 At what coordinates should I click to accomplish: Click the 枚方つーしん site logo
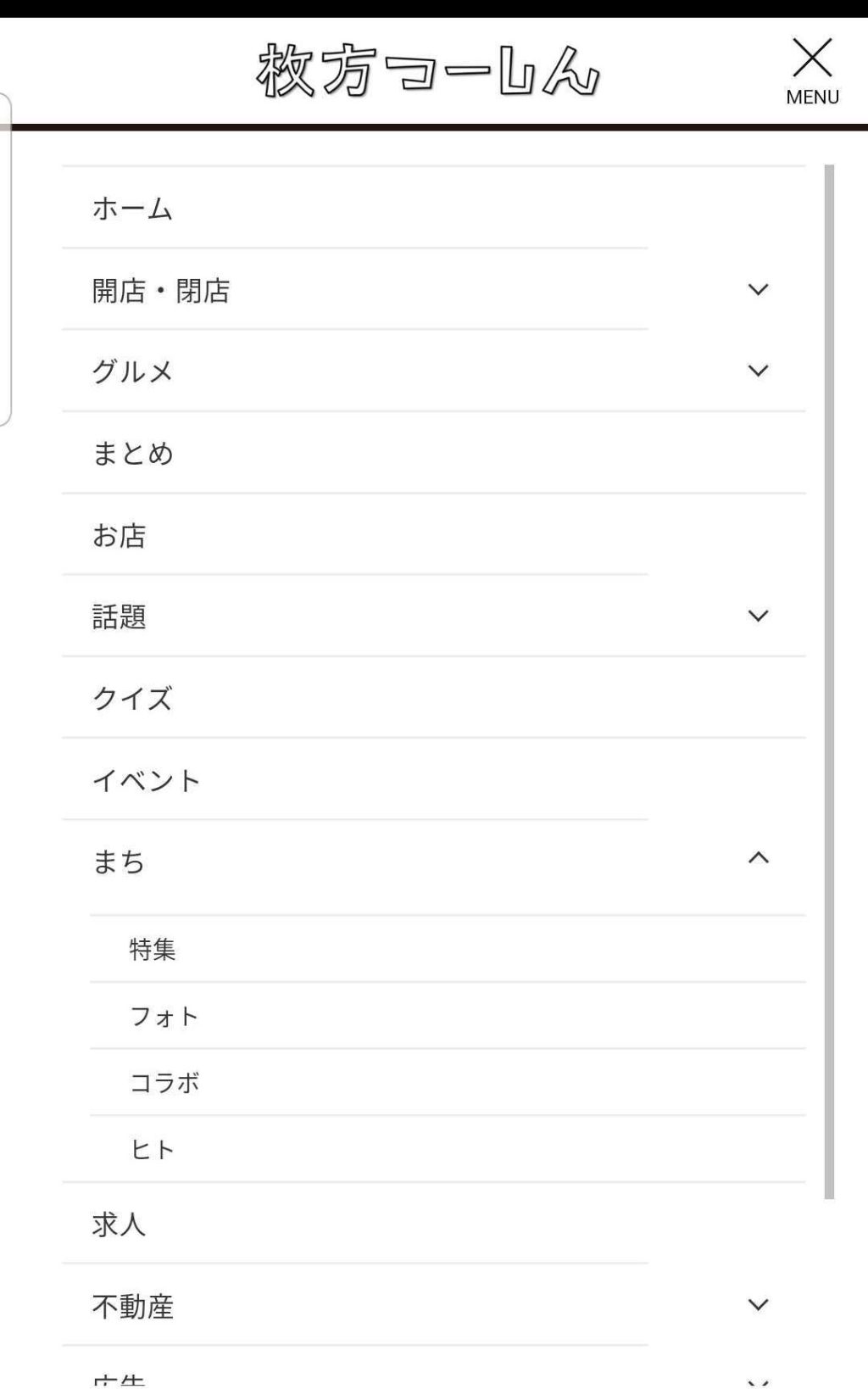tap(428, 71)
